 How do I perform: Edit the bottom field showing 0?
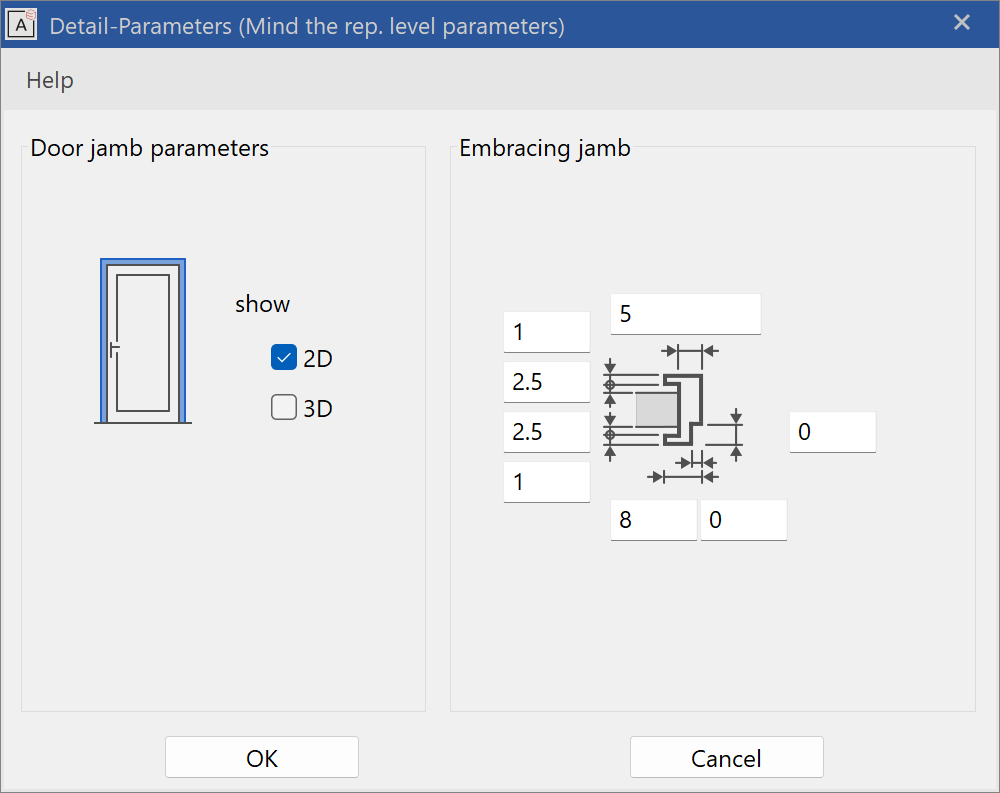[x=744, y=520]
